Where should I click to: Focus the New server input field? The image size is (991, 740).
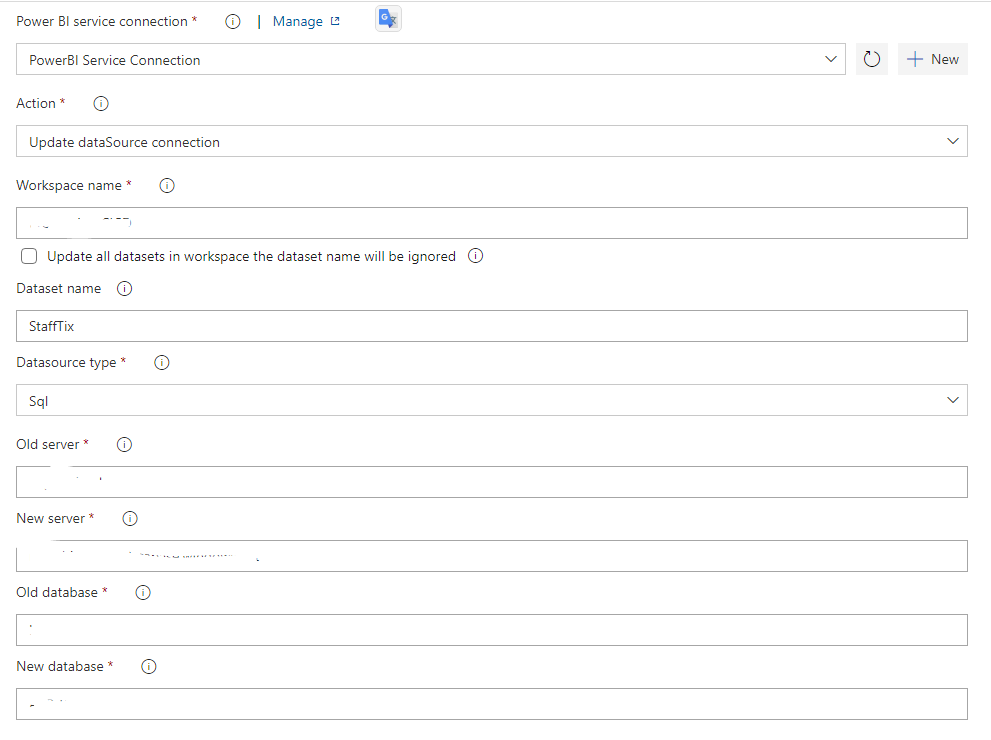(x=492, y=556)
